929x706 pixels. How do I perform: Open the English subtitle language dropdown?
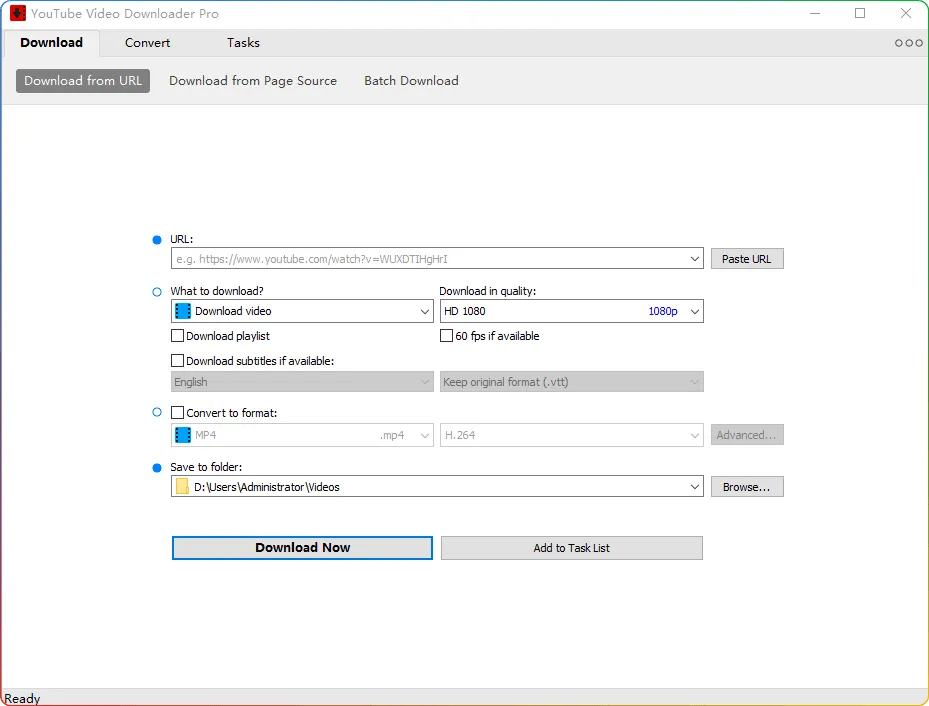tap(302, 382)
